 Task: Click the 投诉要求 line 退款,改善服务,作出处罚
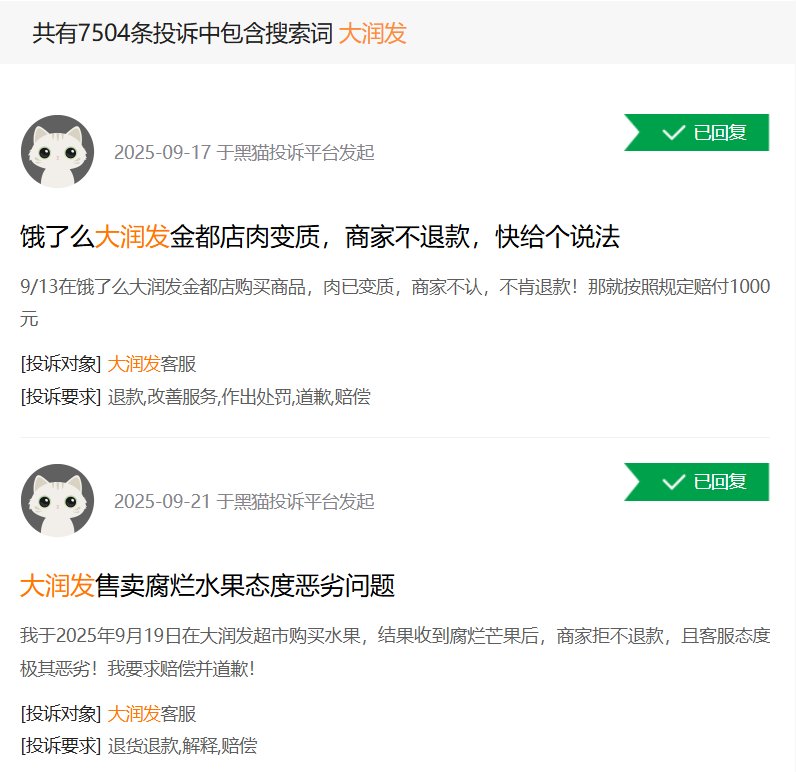tap(195, 396)
